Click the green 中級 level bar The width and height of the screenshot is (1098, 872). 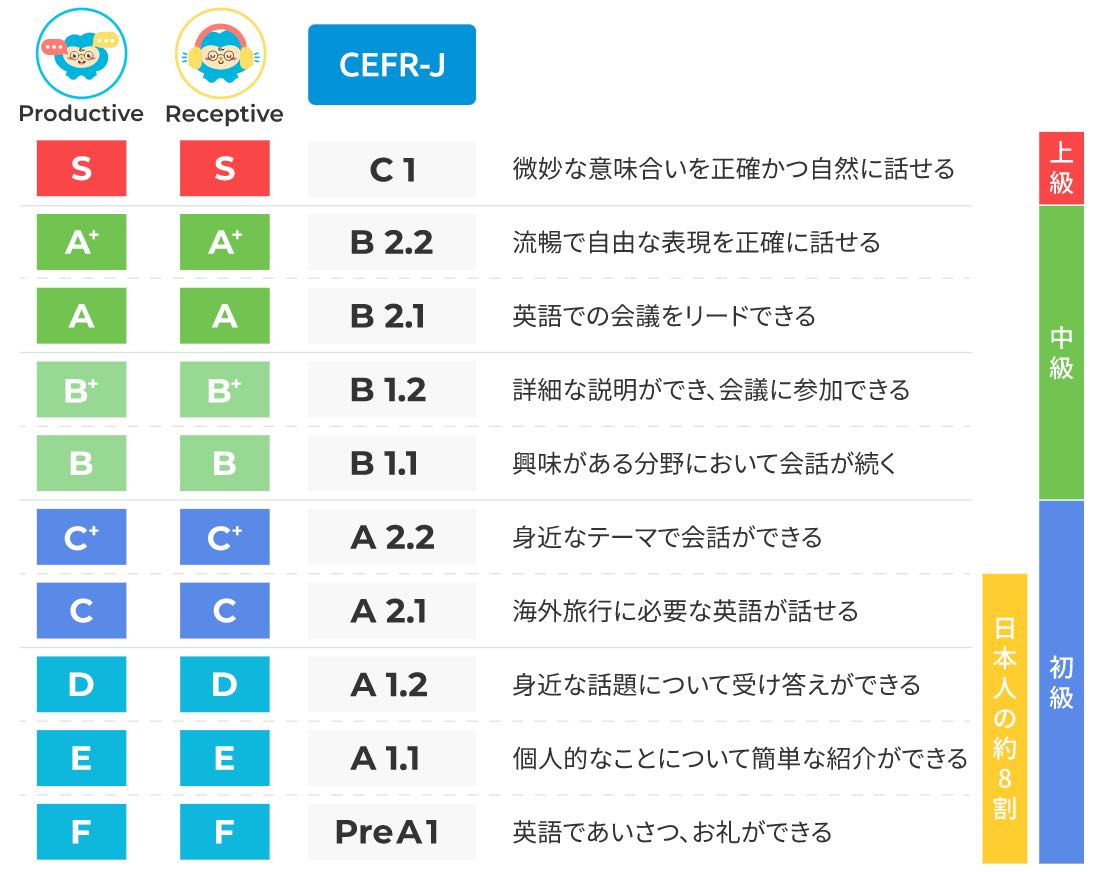tap(1062, 352)
